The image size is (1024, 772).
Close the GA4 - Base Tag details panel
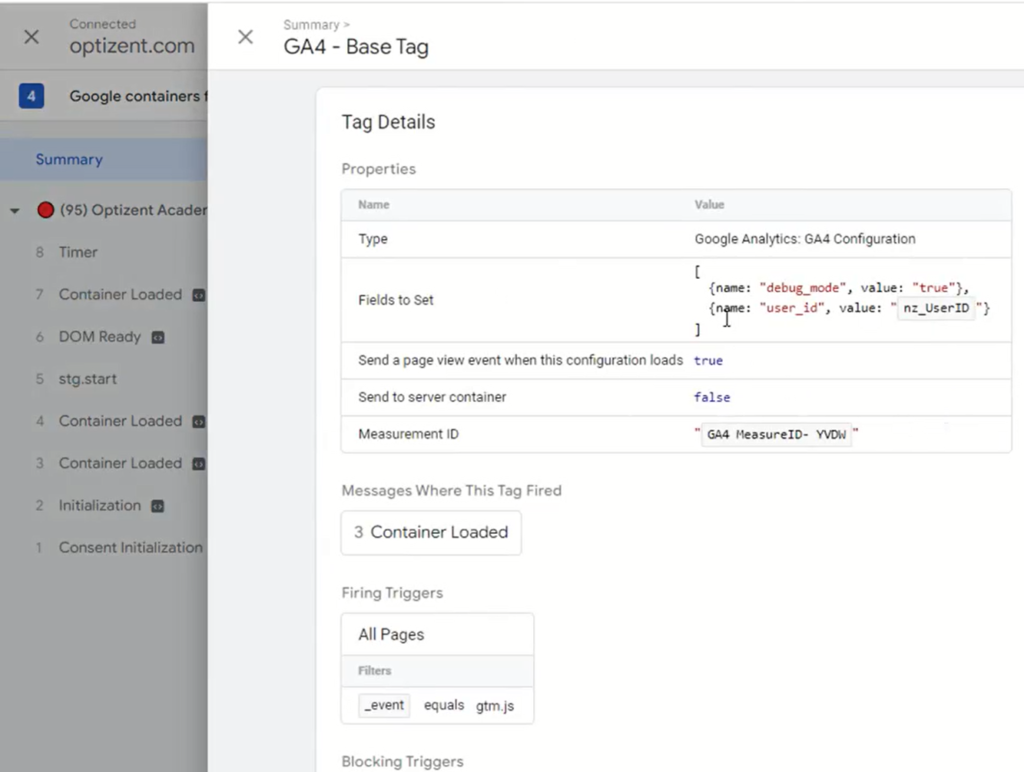(x=245, y=37)
